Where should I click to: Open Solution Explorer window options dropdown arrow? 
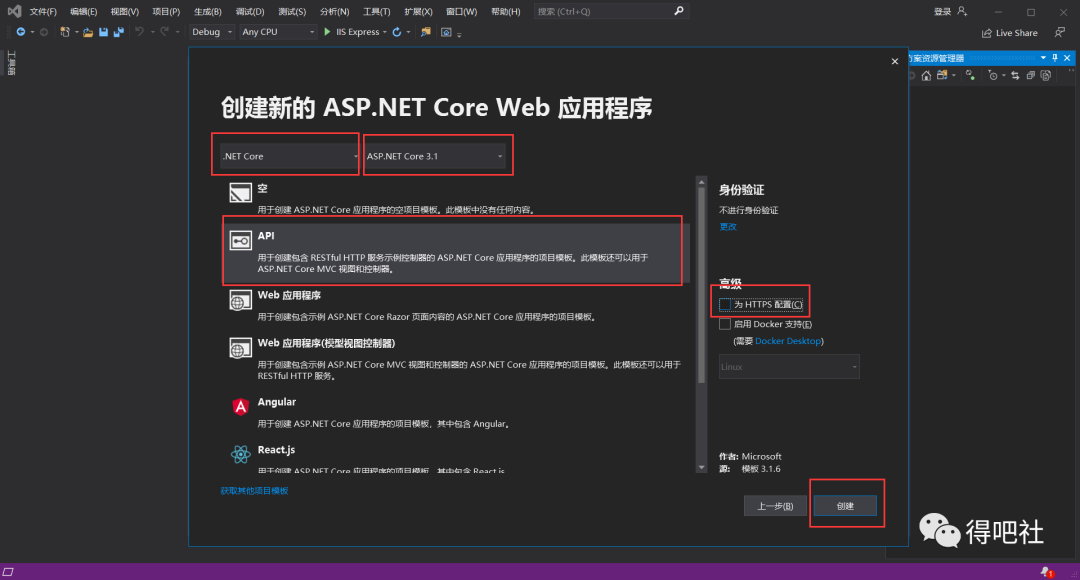[1043, 58]
